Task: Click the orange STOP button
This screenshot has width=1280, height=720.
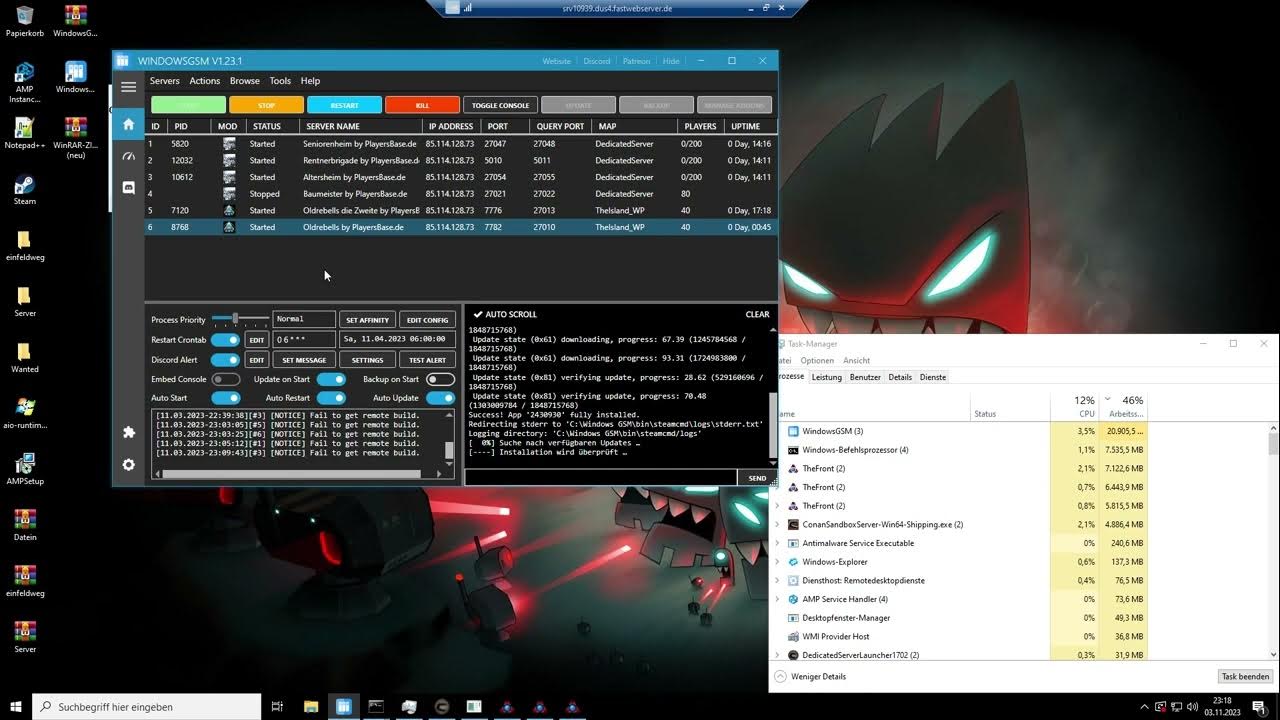Action: 266,105
